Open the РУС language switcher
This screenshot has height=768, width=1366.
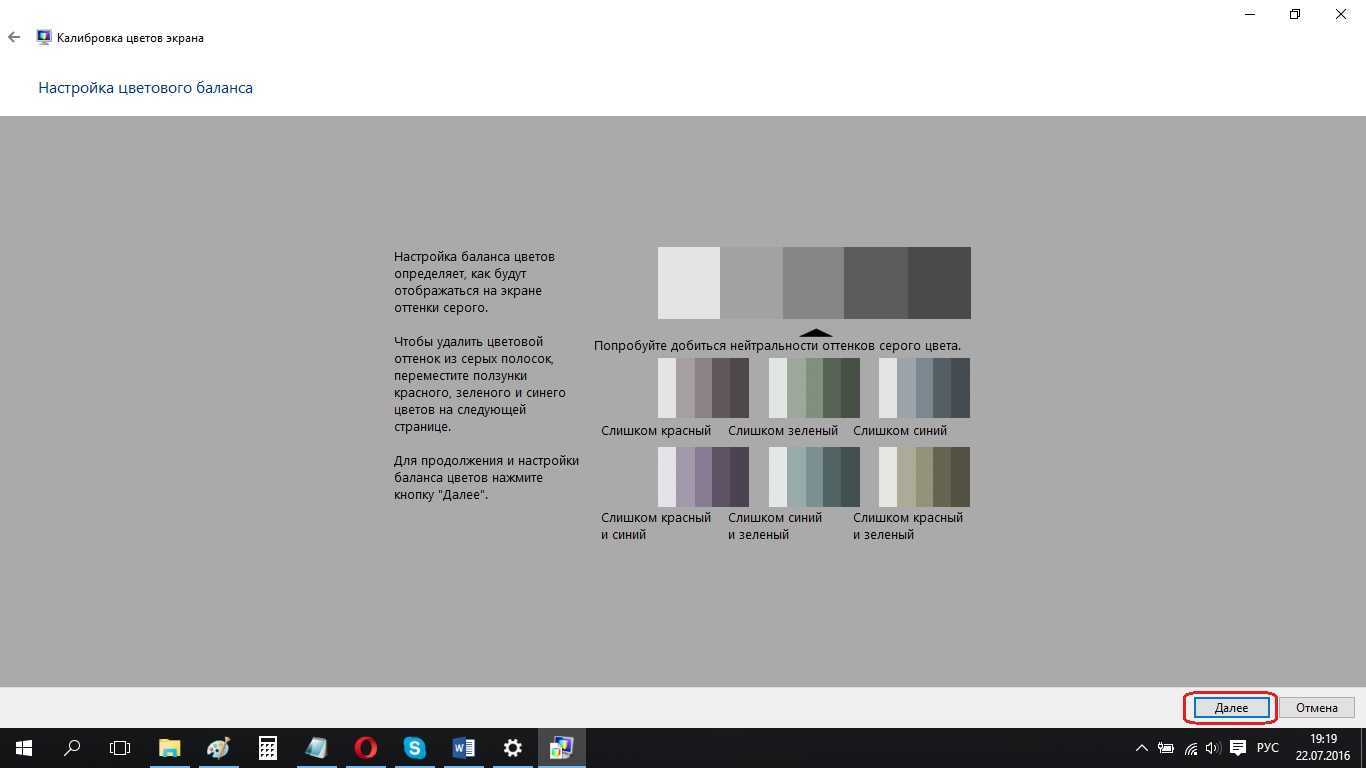[1267, 748]
